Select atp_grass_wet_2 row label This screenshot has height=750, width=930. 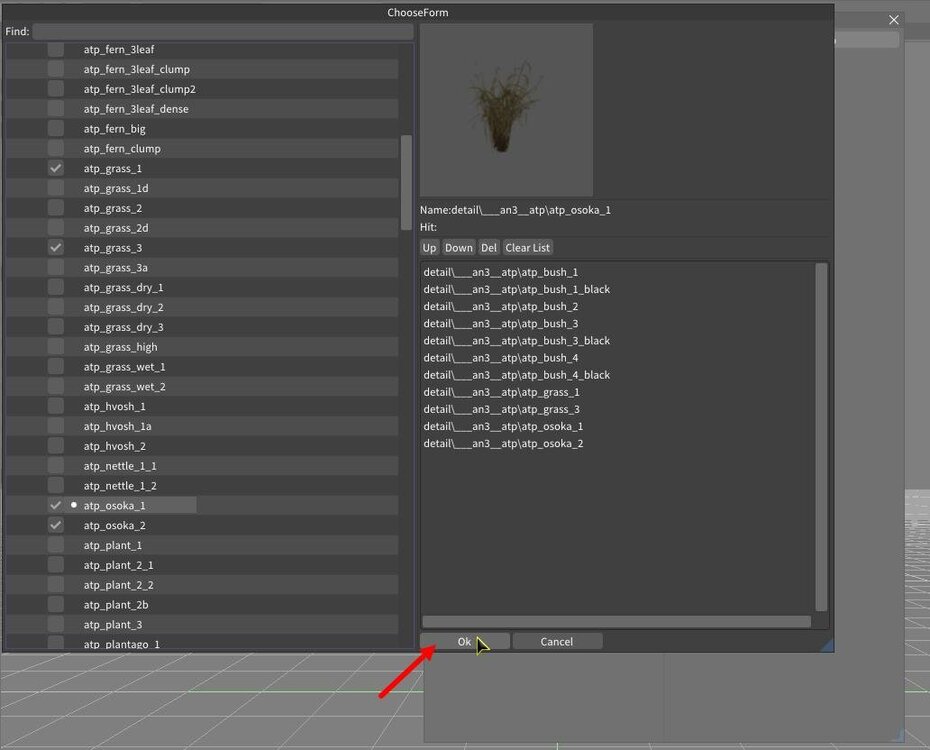click(125, 387)
